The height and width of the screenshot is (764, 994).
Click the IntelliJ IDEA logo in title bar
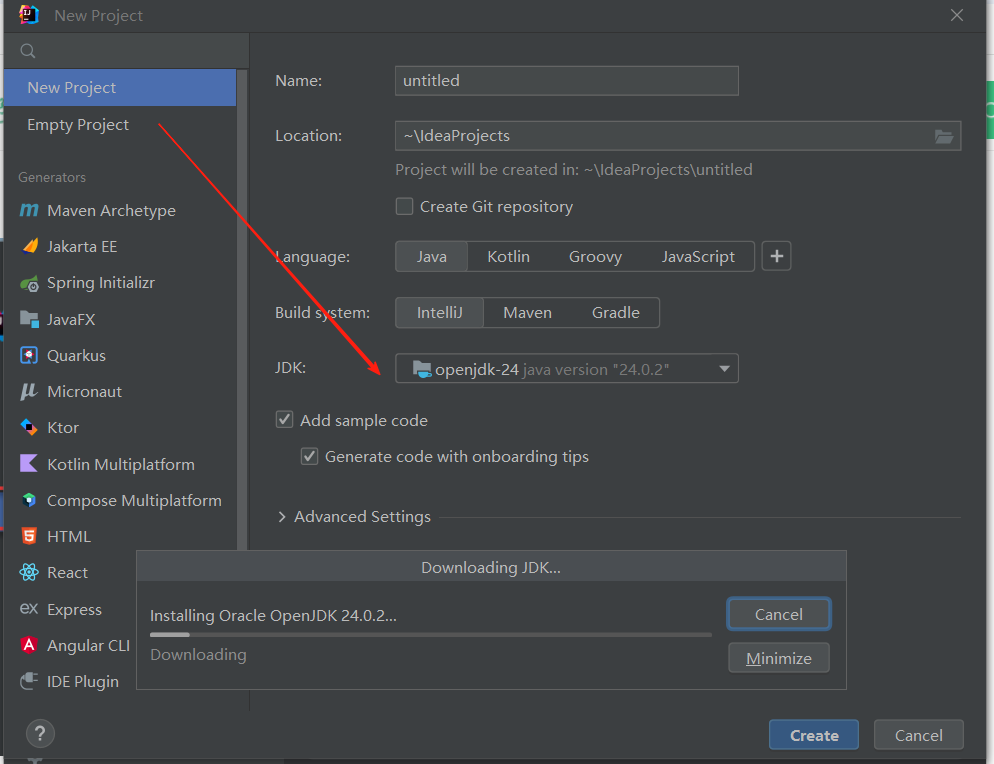click(x=29, y=15)
